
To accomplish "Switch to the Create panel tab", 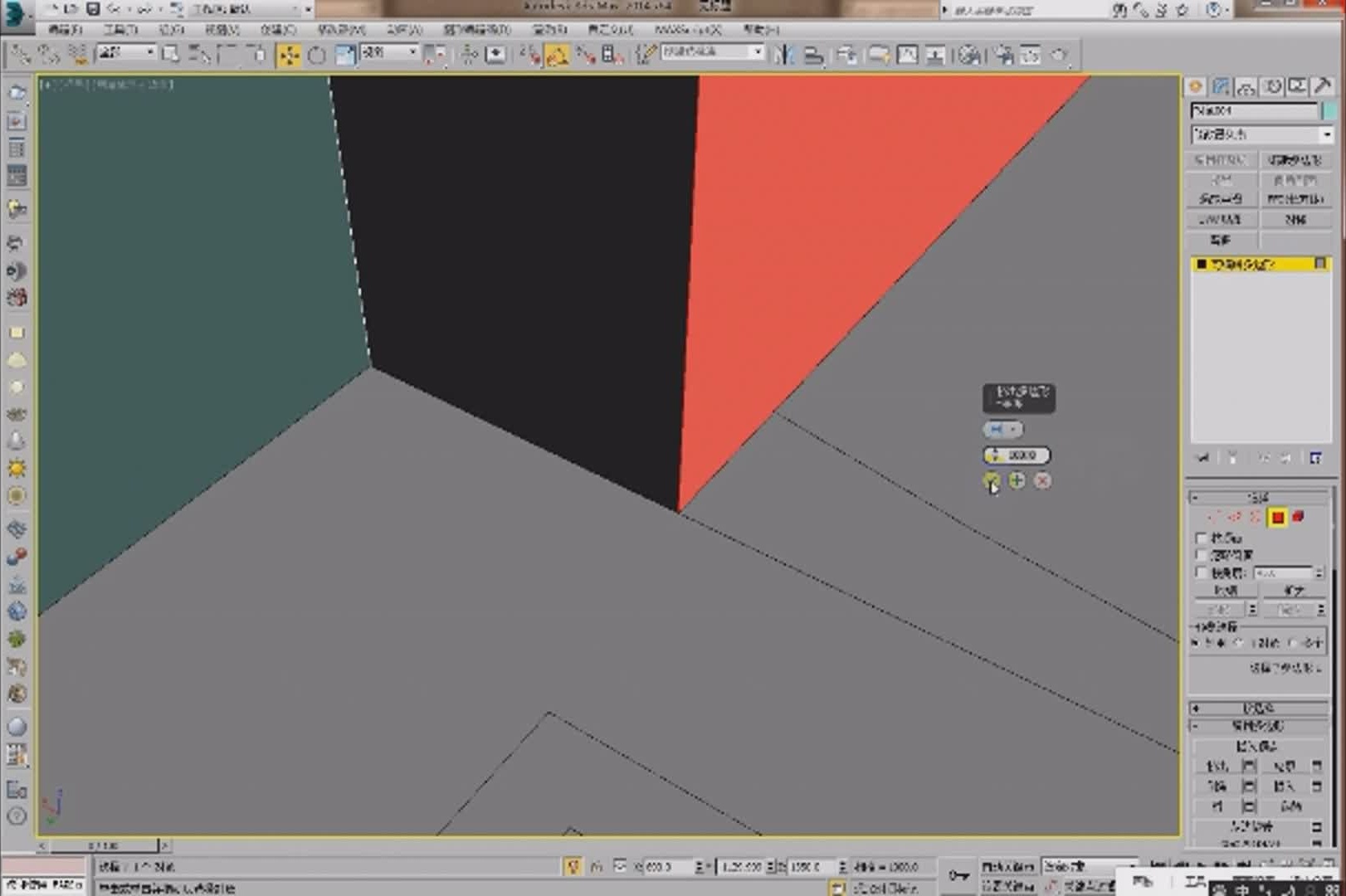I will point(1196,86).
